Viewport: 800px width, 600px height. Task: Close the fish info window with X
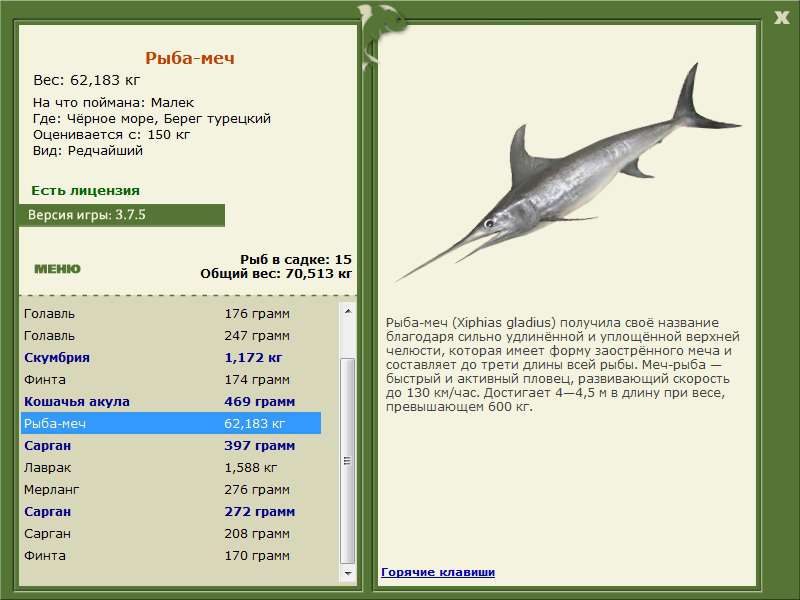(x=781, y=18)
